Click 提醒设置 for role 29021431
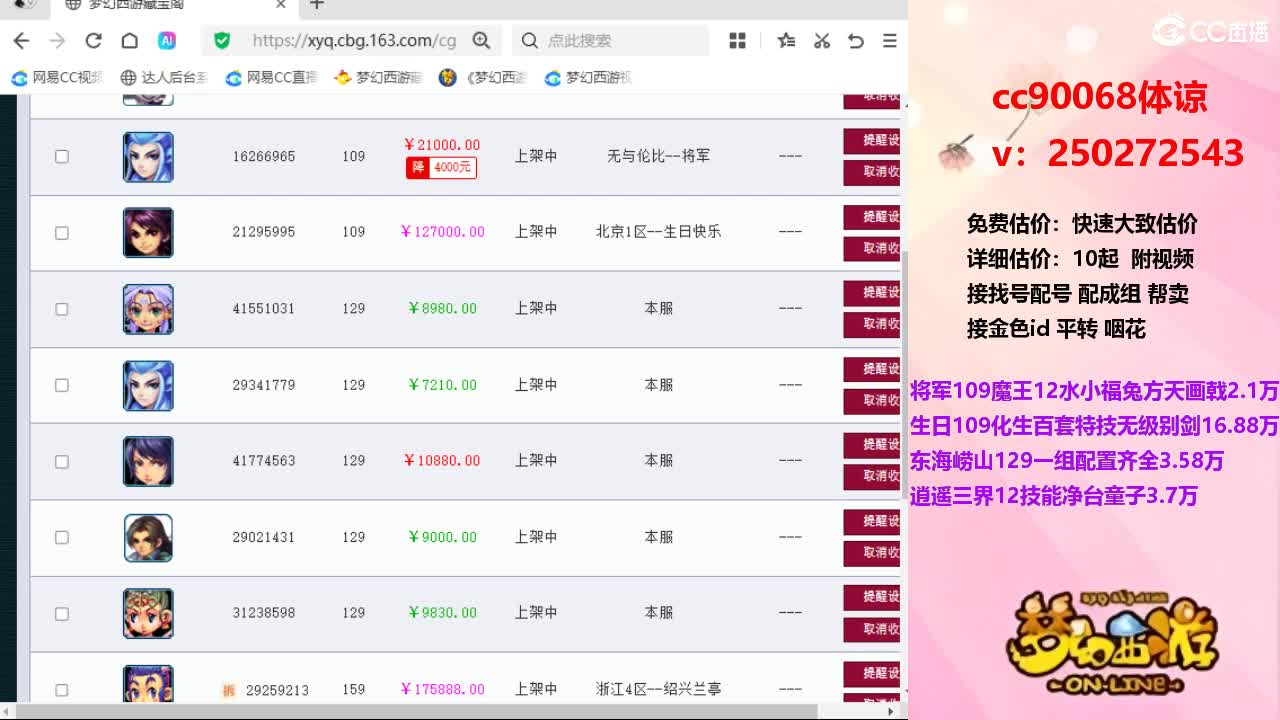 coord(872,521)
